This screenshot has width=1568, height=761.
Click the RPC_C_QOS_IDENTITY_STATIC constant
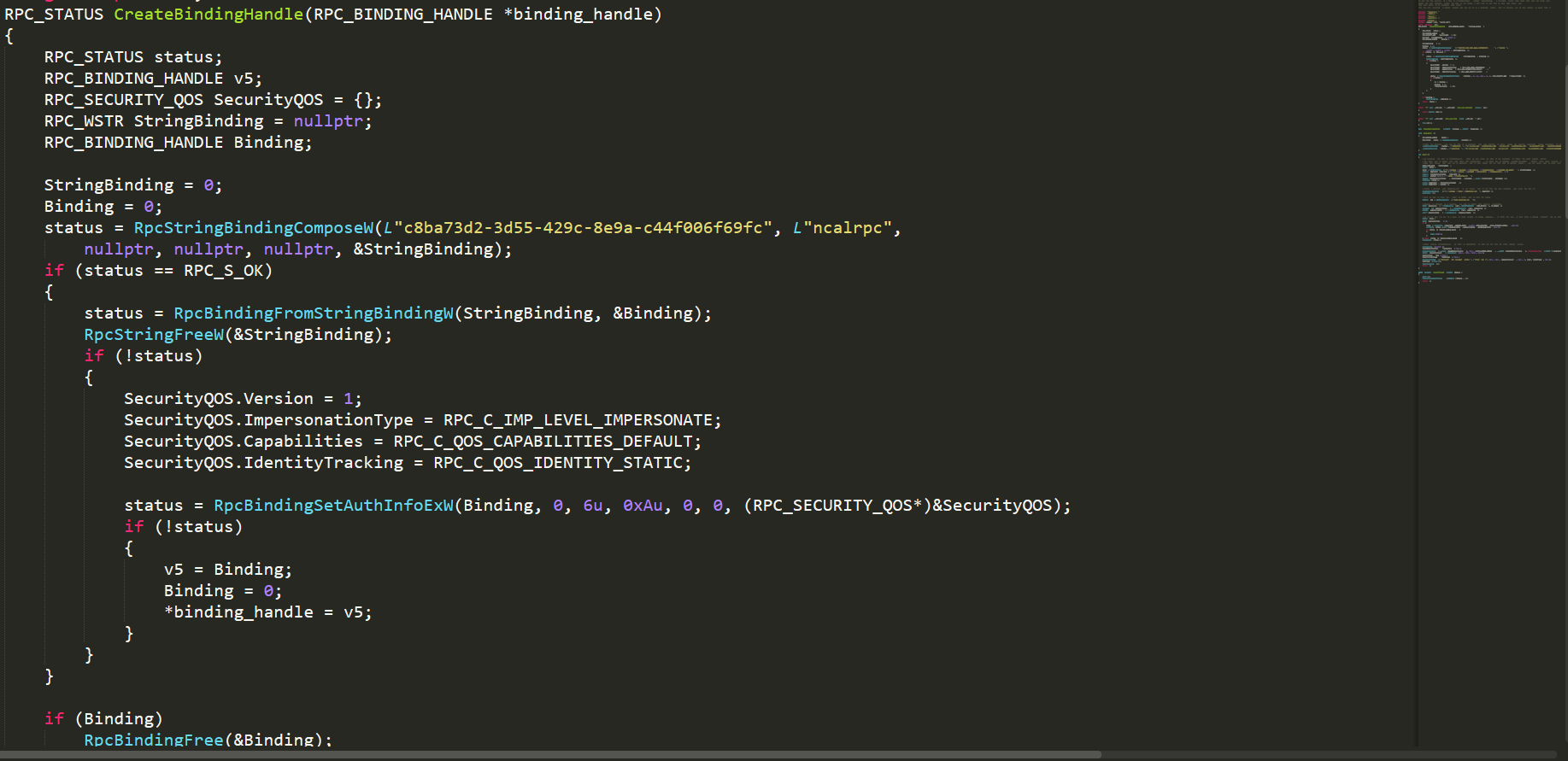[x=557, y=463]
